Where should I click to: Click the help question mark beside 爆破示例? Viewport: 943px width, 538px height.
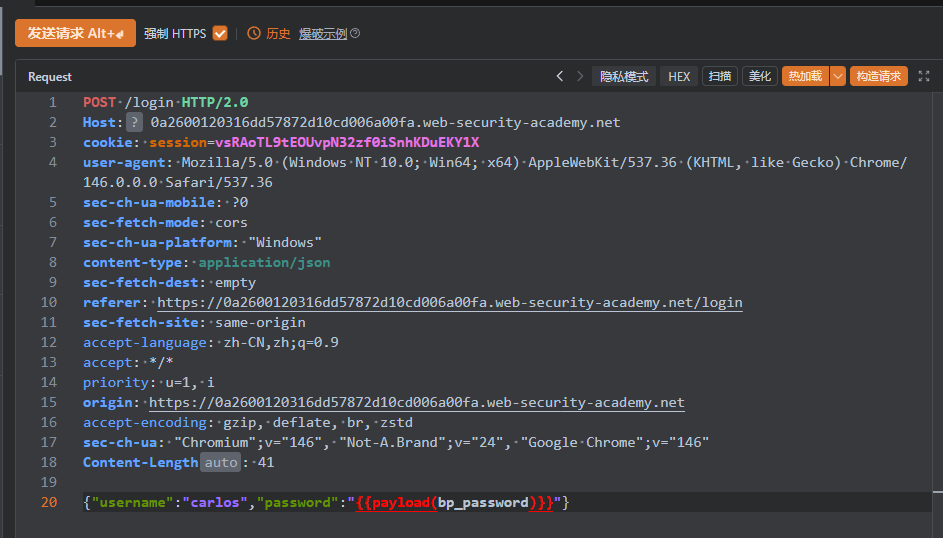pos(355,34)
